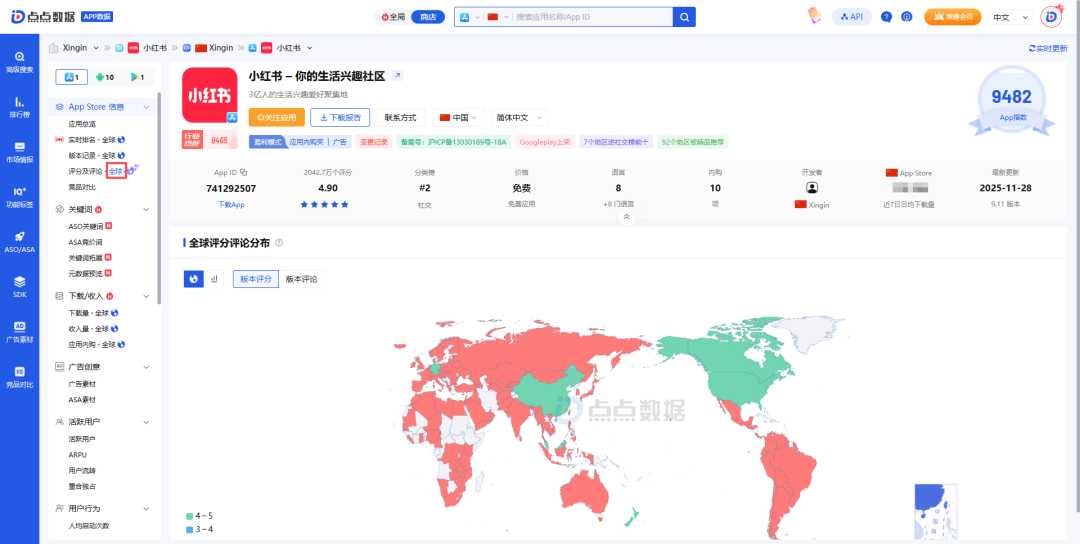Screen dimensions: 1080x544
Task: Toggle the blue 3 ~ 4 legend swatch
Action: (x=189, y=530)
